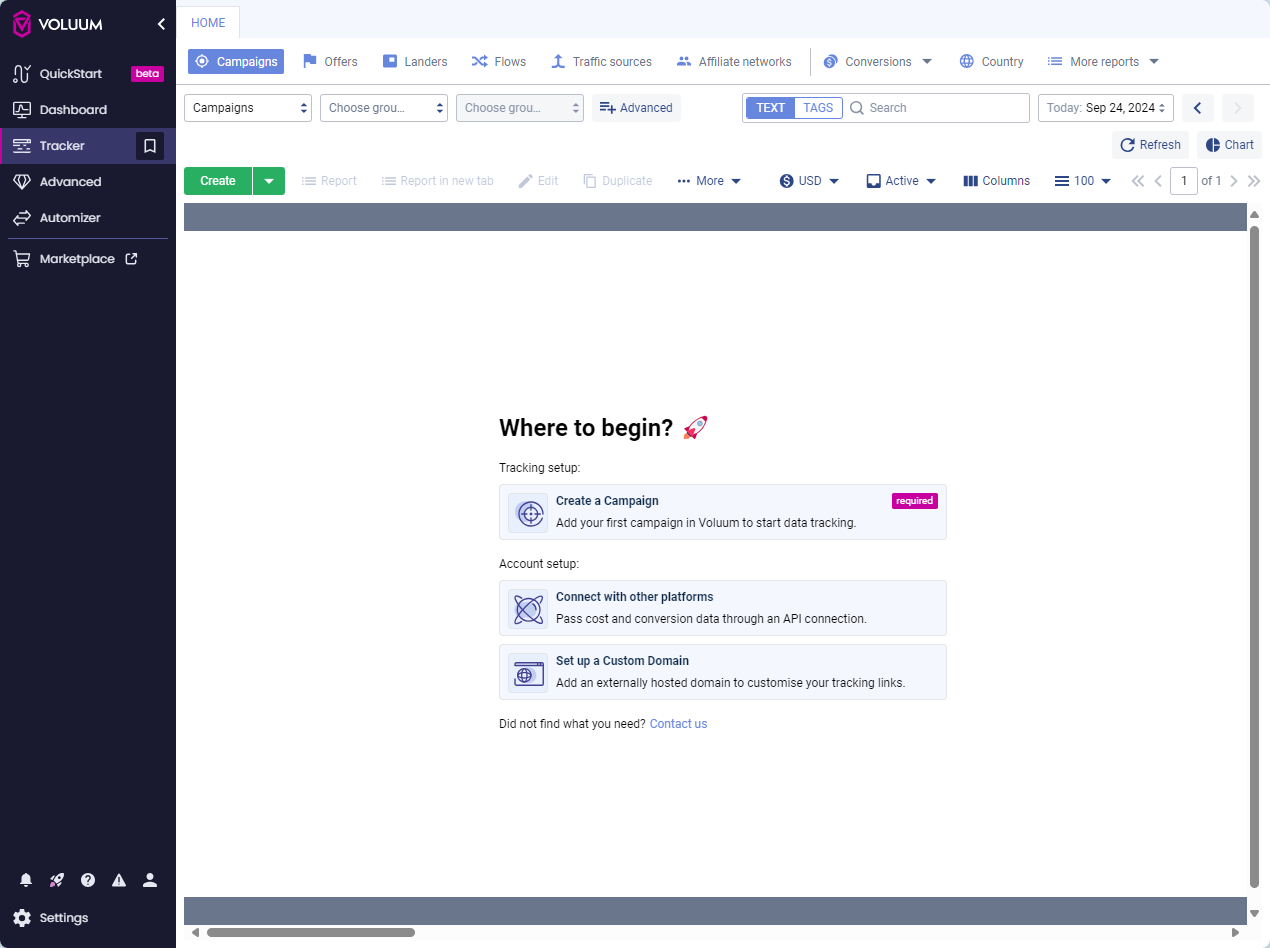Switch search mode to TAGS
This screenshot has height=948, width=1270.
tap(818, 108)
